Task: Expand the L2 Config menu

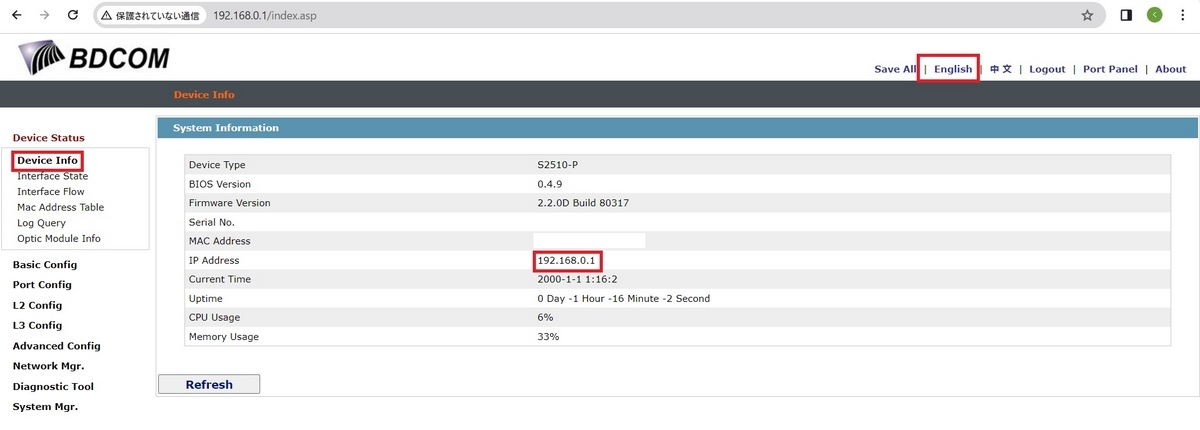Action: pyautogui.click(x=37, y=305)
